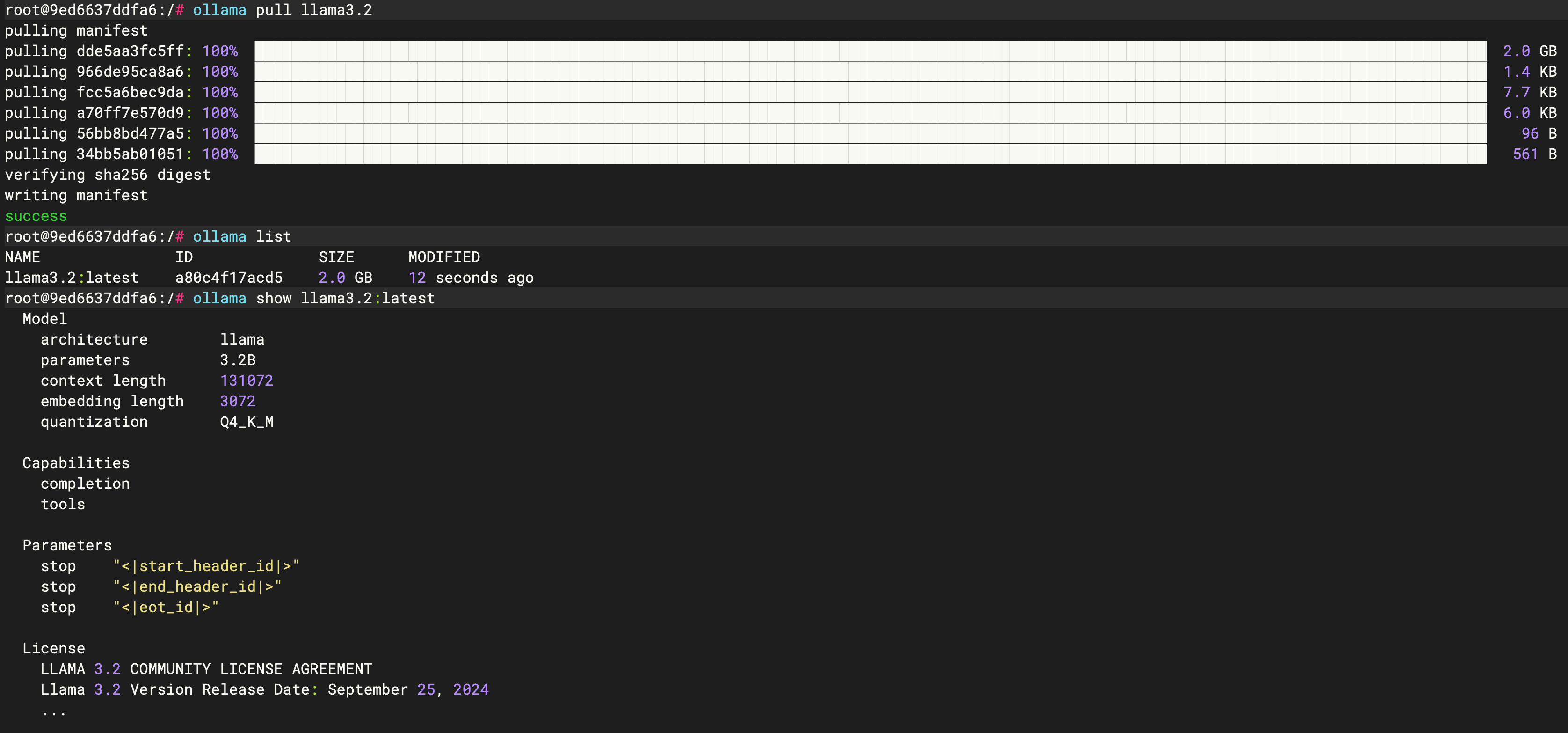This screenshot has width=1568, height=733.
Task: Click the tools capability entry
Action: pyautogui.click(x=63, y=504)
